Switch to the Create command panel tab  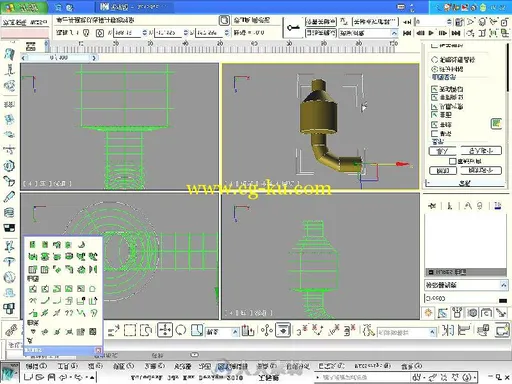click(429, 313)
